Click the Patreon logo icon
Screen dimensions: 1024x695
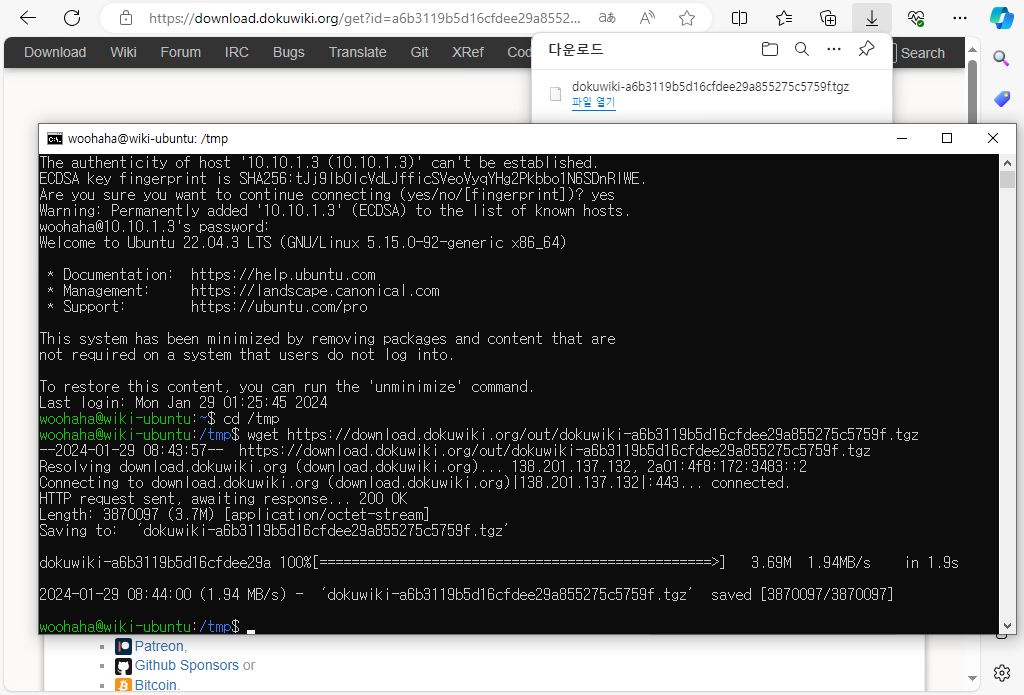click(123, 647)
